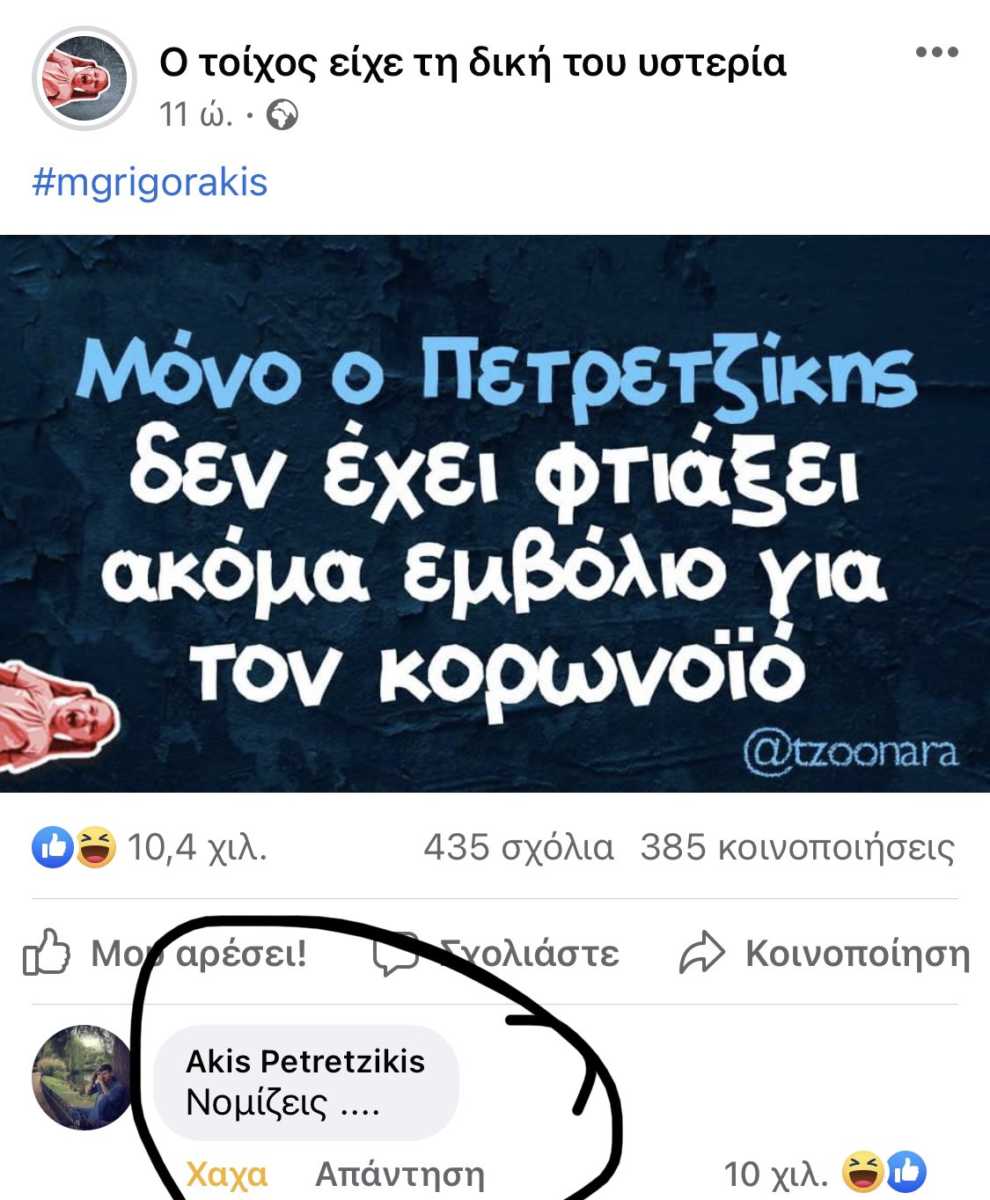The height and width of the screenshot is (1200, 990).
Task: Open the page profile picture
Action: (x=84, y=79)
